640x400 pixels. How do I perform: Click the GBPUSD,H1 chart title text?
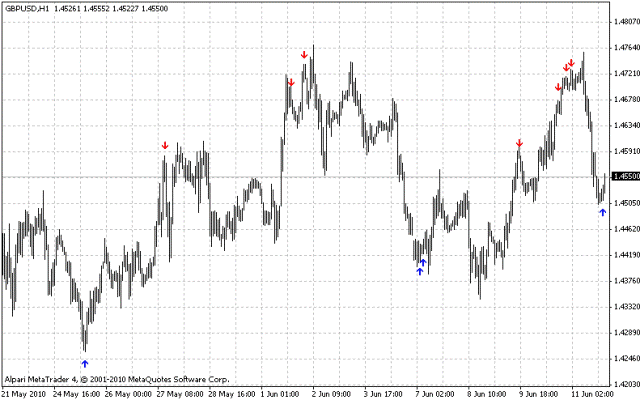point(26,7)
